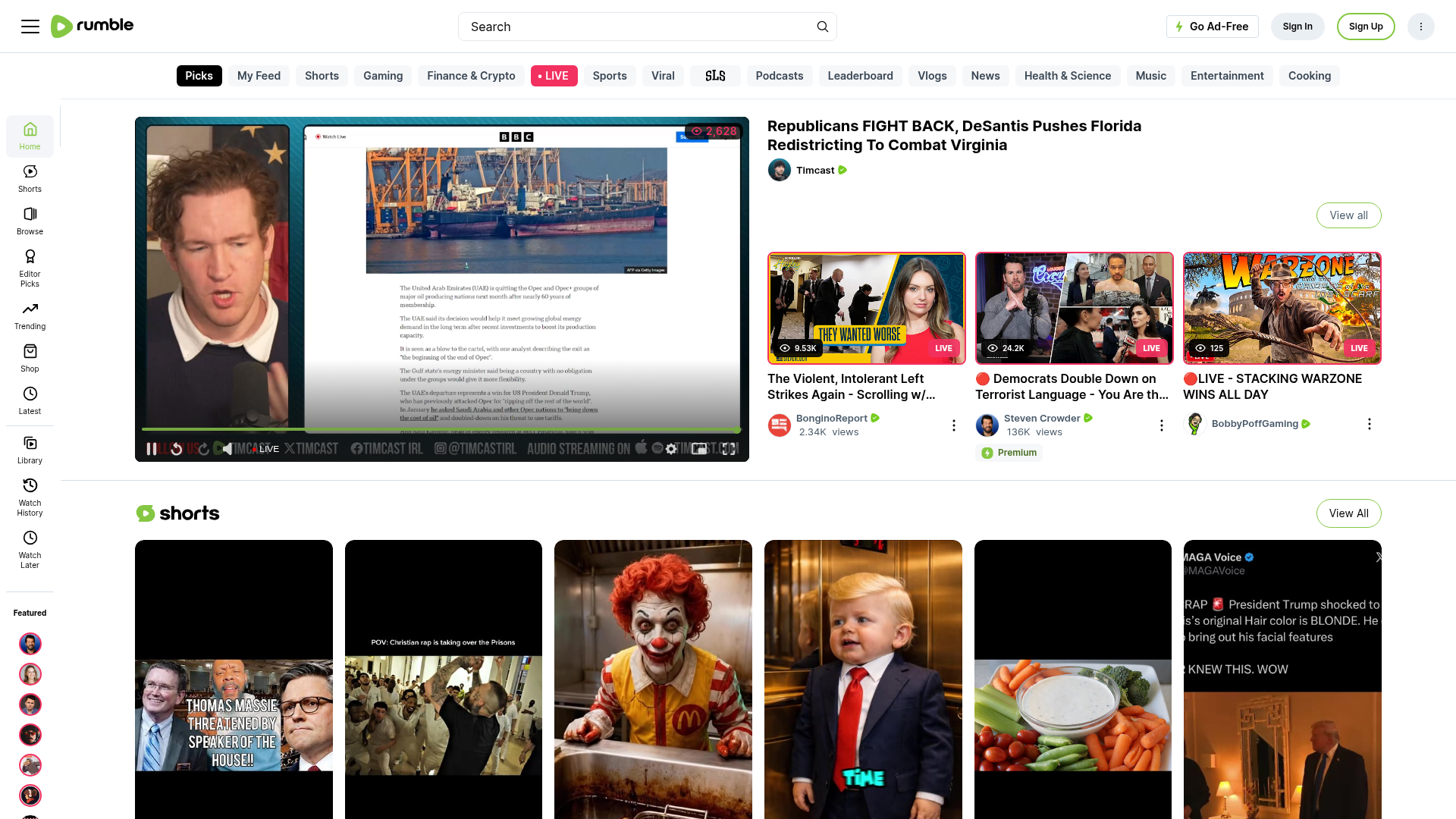1456x819 pixels.
Task: Open the Finance & Crypto tab
Action: 471,76
